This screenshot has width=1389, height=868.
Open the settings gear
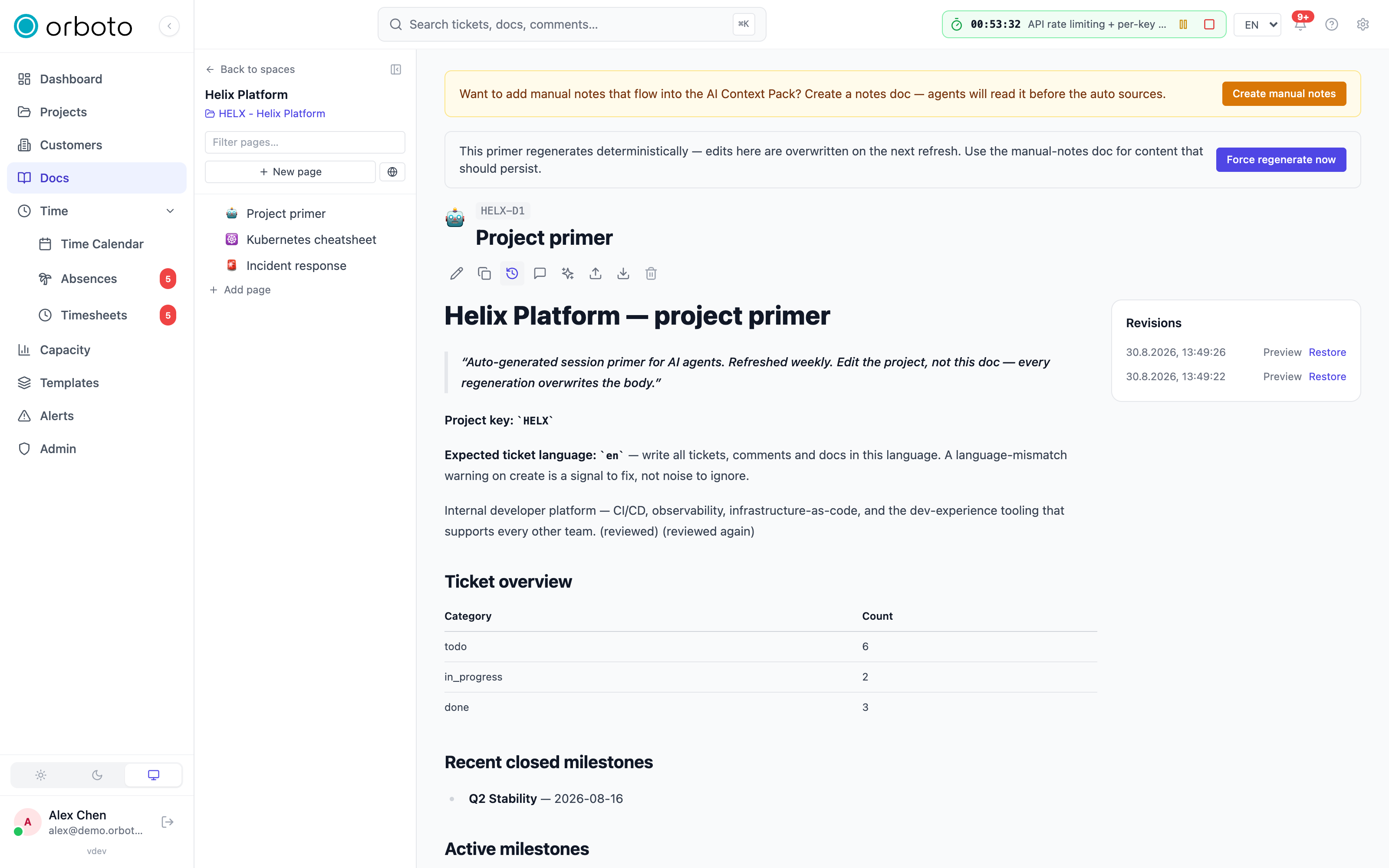click(x=1363, y=24)
